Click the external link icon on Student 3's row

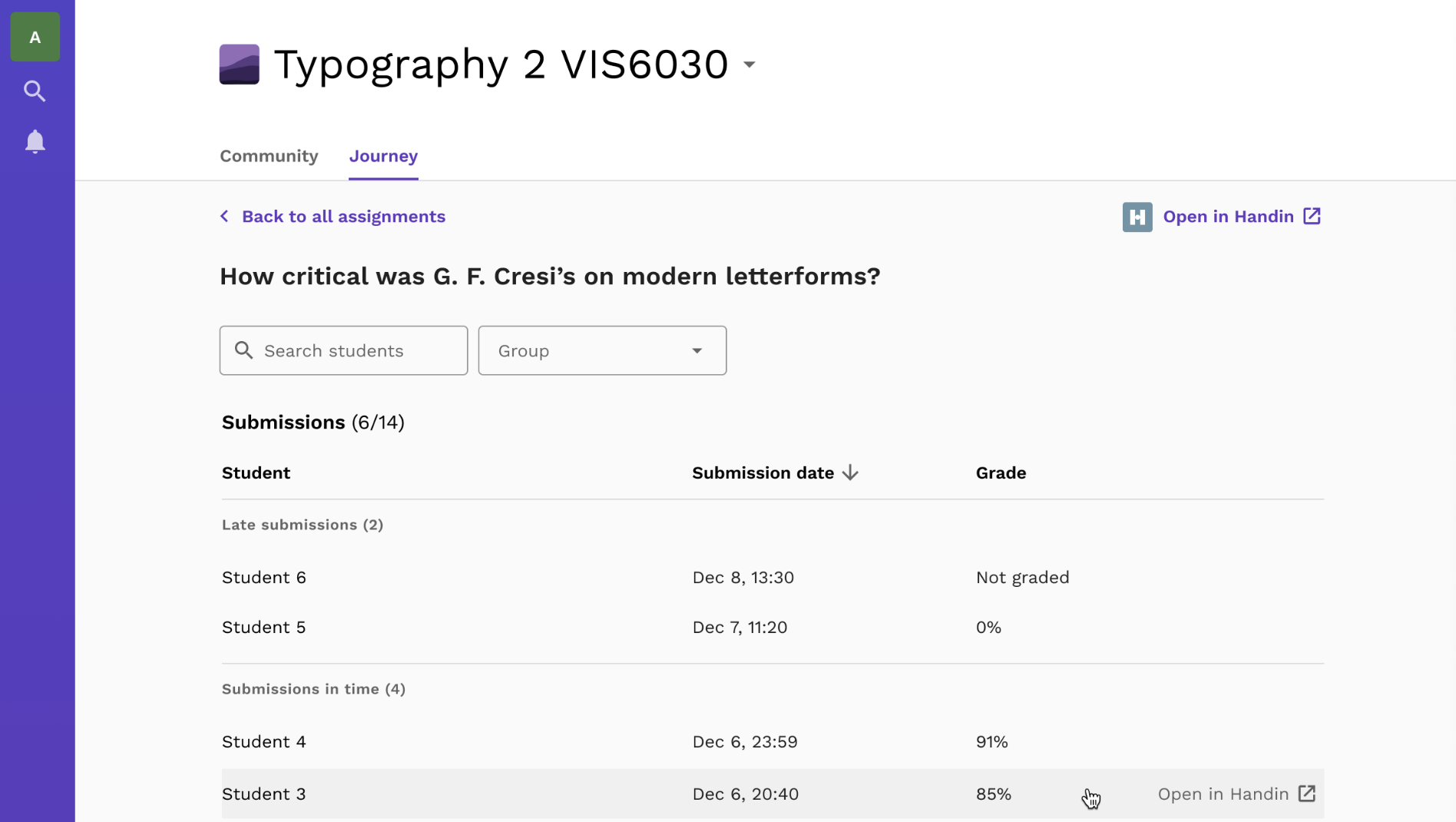point(1308,794)
